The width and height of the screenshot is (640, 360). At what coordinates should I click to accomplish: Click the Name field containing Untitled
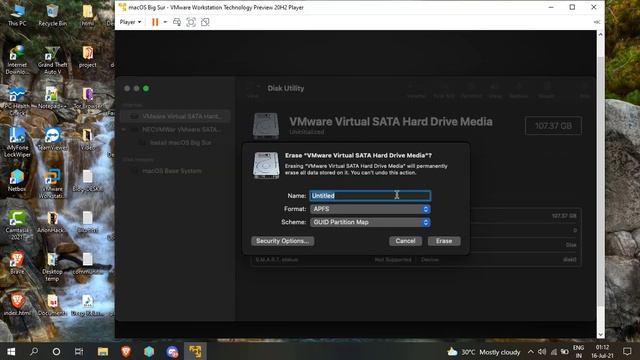coord(370,196)
